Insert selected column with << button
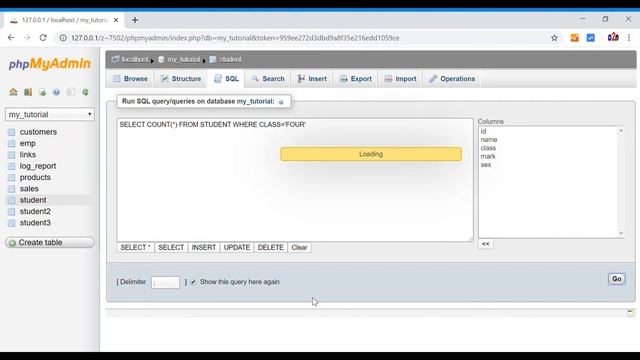640x360 pixels. tap(485, 244)
